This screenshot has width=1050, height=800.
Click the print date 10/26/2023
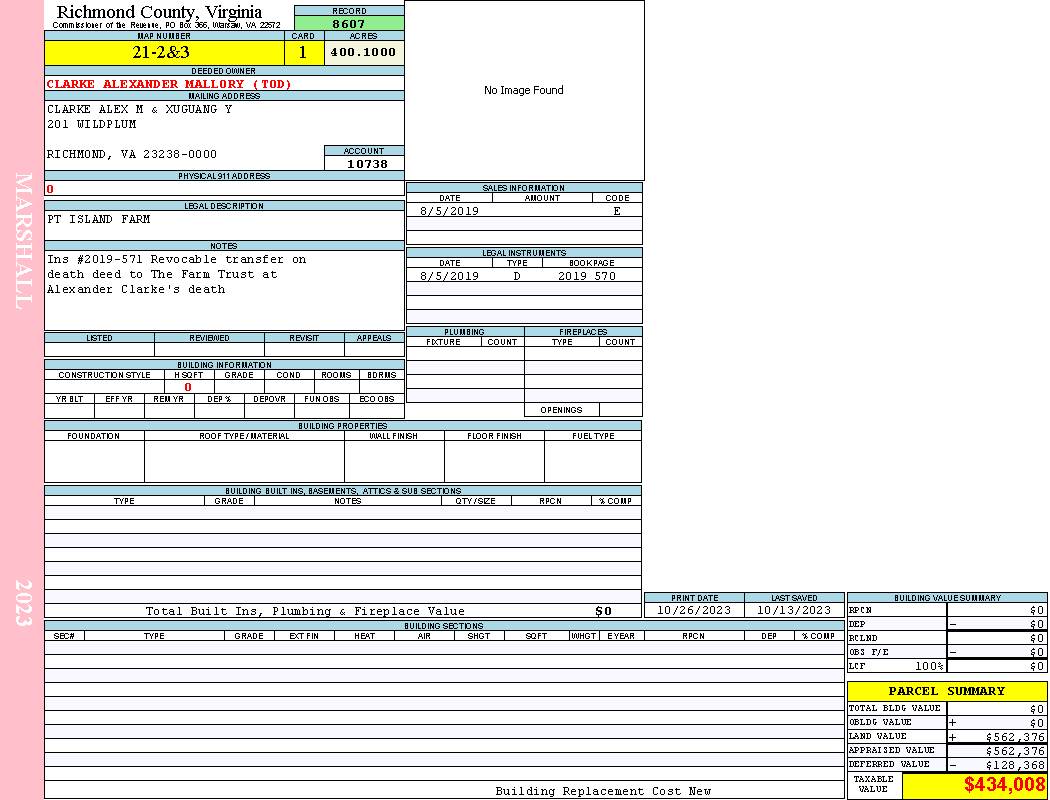pyautogui.click(x=694, y=610)
